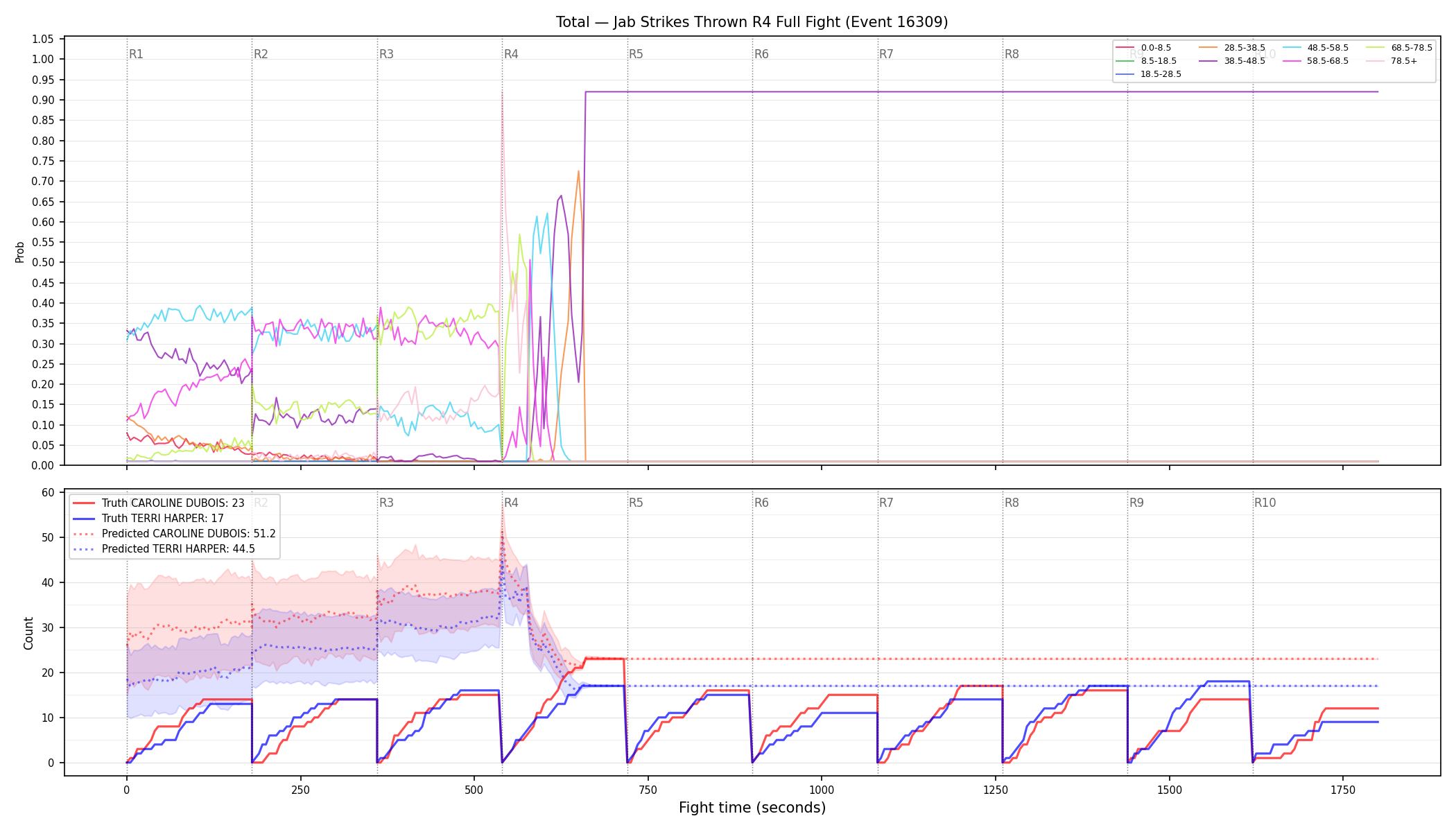Click the Count y-axis label

click(28, 633)
